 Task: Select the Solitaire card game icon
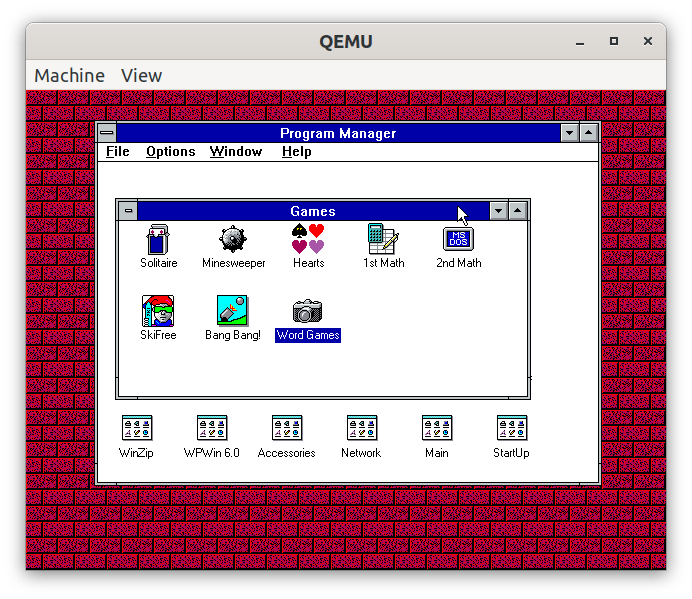click(x=158, y=239)
